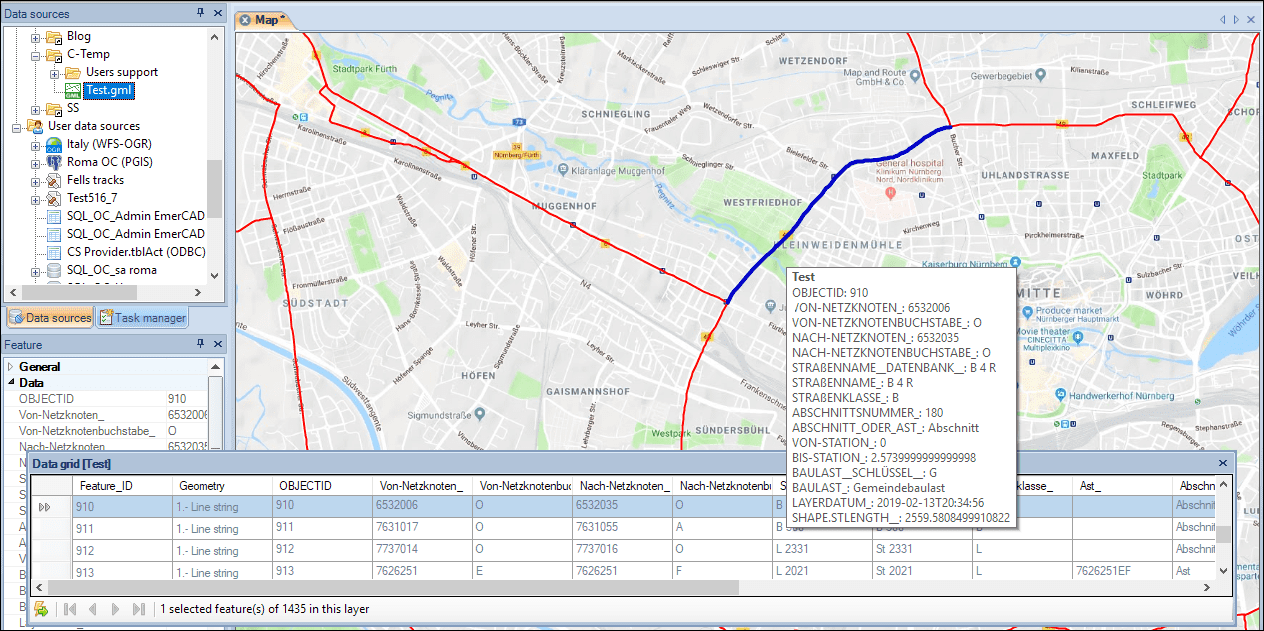The height and width of the screenshot is (631, 1264).
Task: Click the Feature_ID column header
Action: click(x=122, y=486)
